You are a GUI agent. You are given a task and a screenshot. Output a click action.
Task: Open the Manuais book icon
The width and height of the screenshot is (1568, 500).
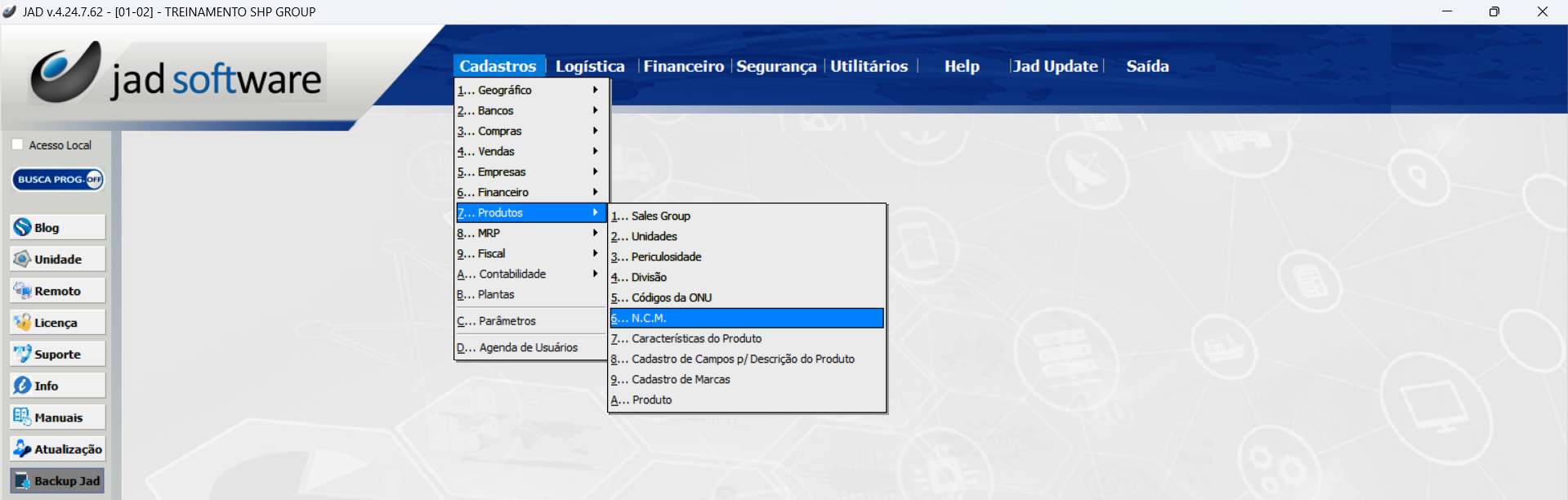[x=23, y=417]
